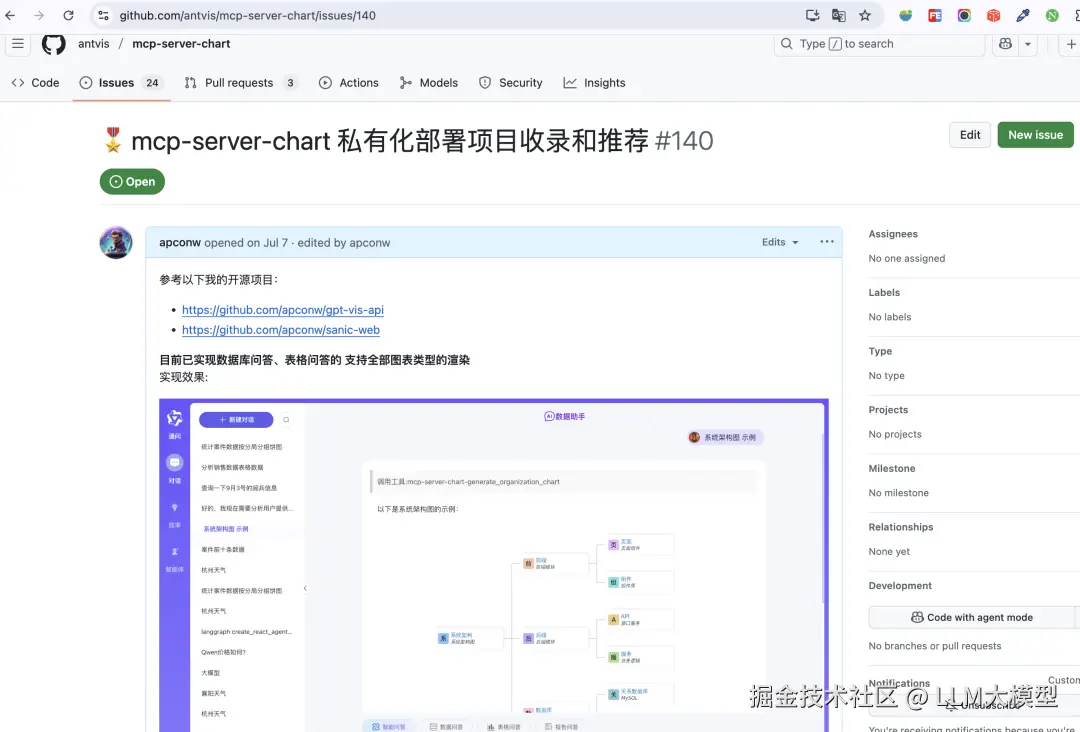This screenshot has width=1080, height=732.
Task: Open site information icon in address bar
Action: click(x=103, y=15)
